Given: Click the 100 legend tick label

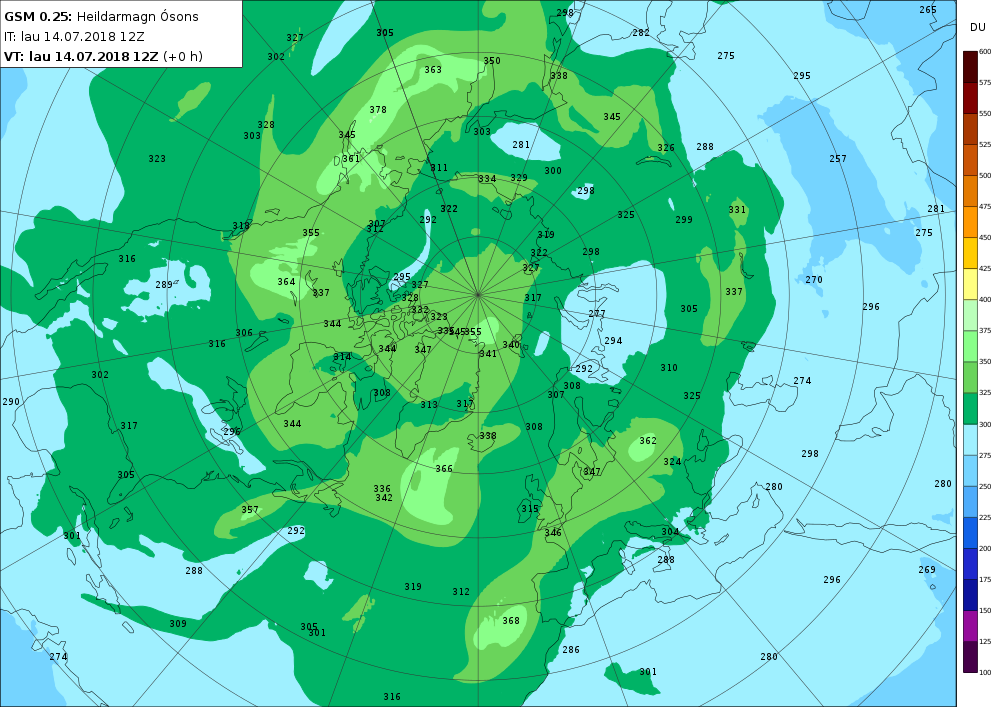Looking at the screenshot, I should (985, 672).
